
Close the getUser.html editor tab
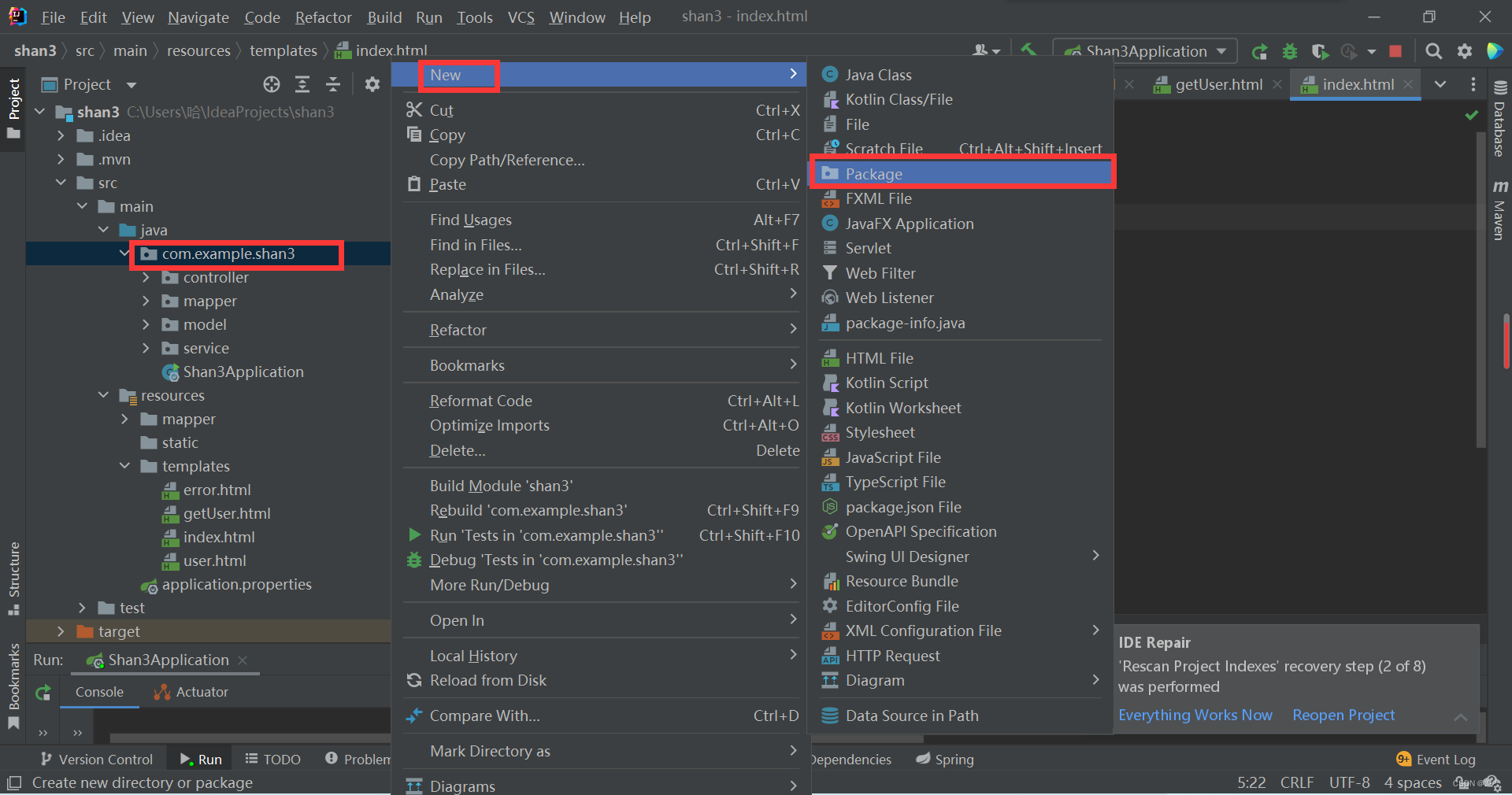(x=1277, y=84)
